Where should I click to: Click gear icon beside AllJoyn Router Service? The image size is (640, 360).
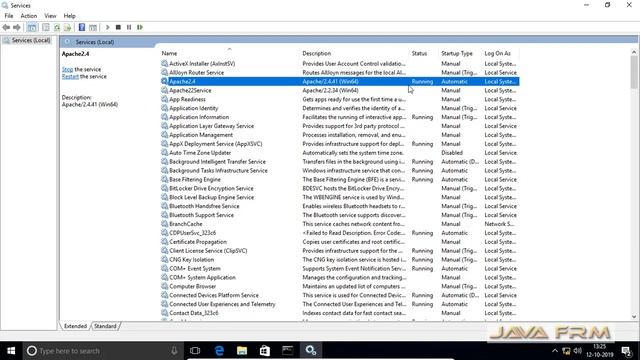[164, 72]
